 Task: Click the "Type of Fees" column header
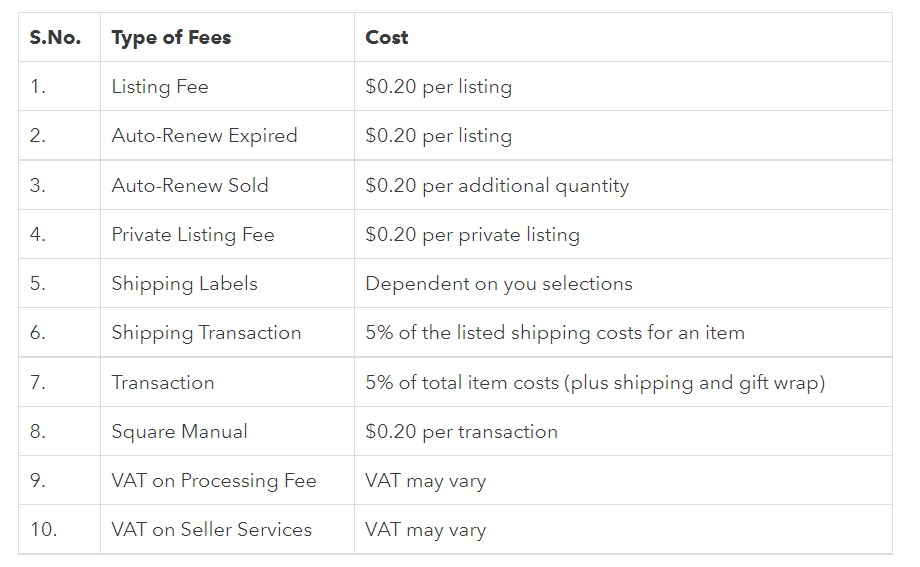tap(171, 38)
